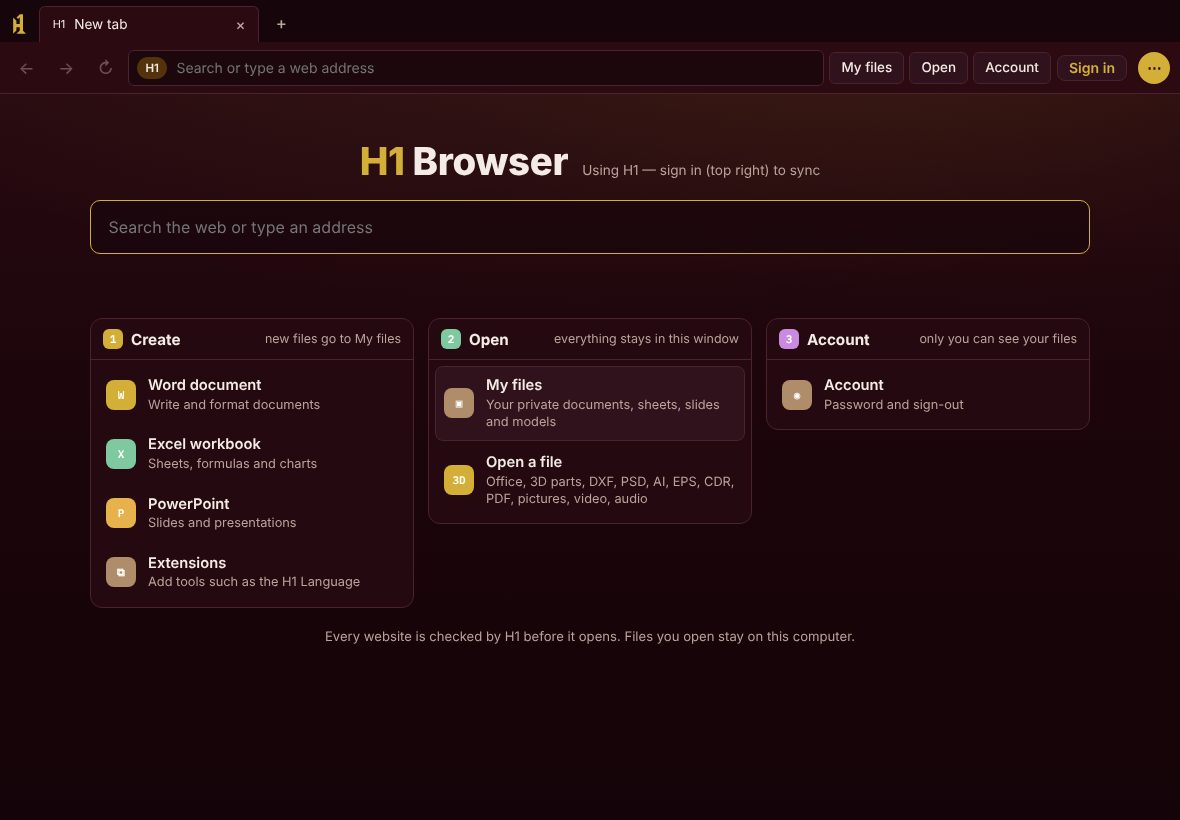1180x820 pixels.
Task: Click the Extensions tile icon
Action: click(120, 572)
